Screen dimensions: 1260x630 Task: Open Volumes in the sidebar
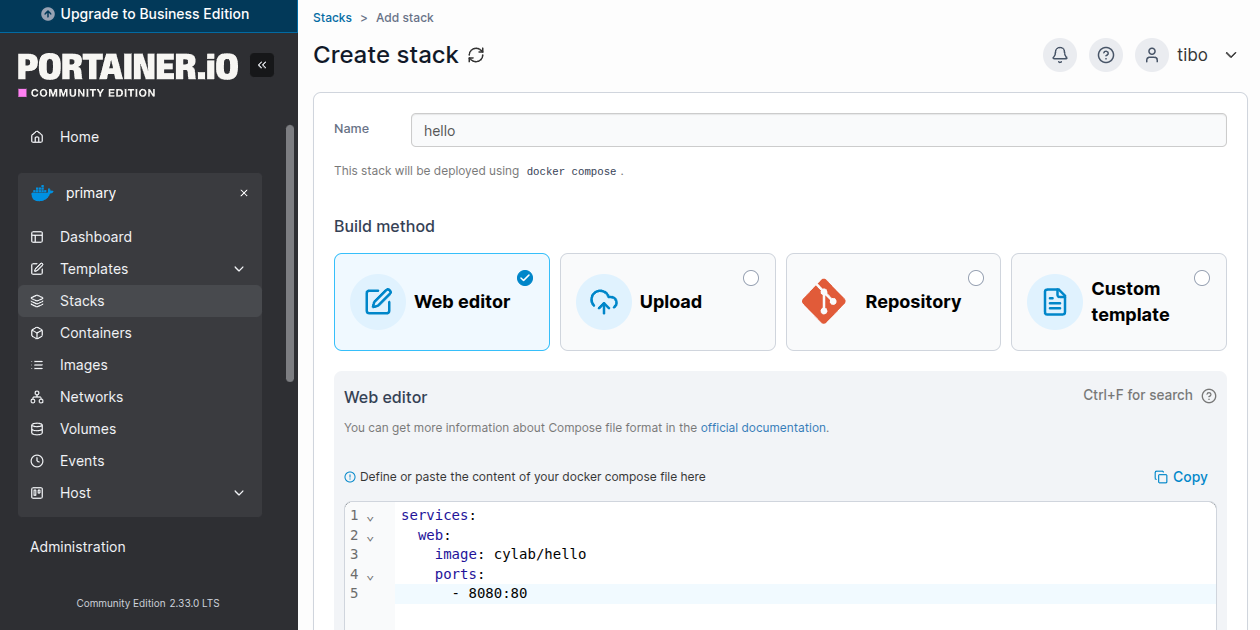point(140,429)
